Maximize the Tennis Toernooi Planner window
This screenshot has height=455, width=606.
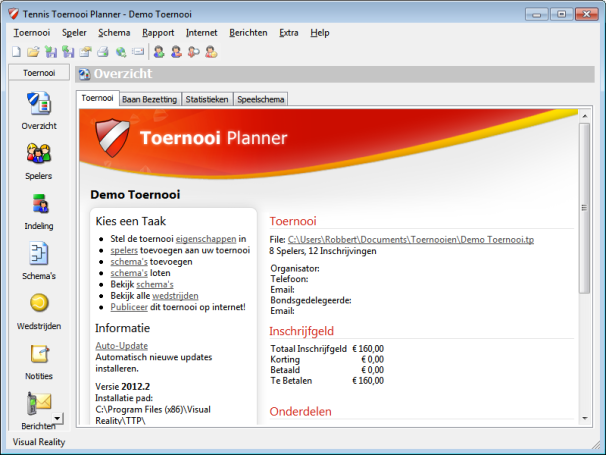click(562, 14)
